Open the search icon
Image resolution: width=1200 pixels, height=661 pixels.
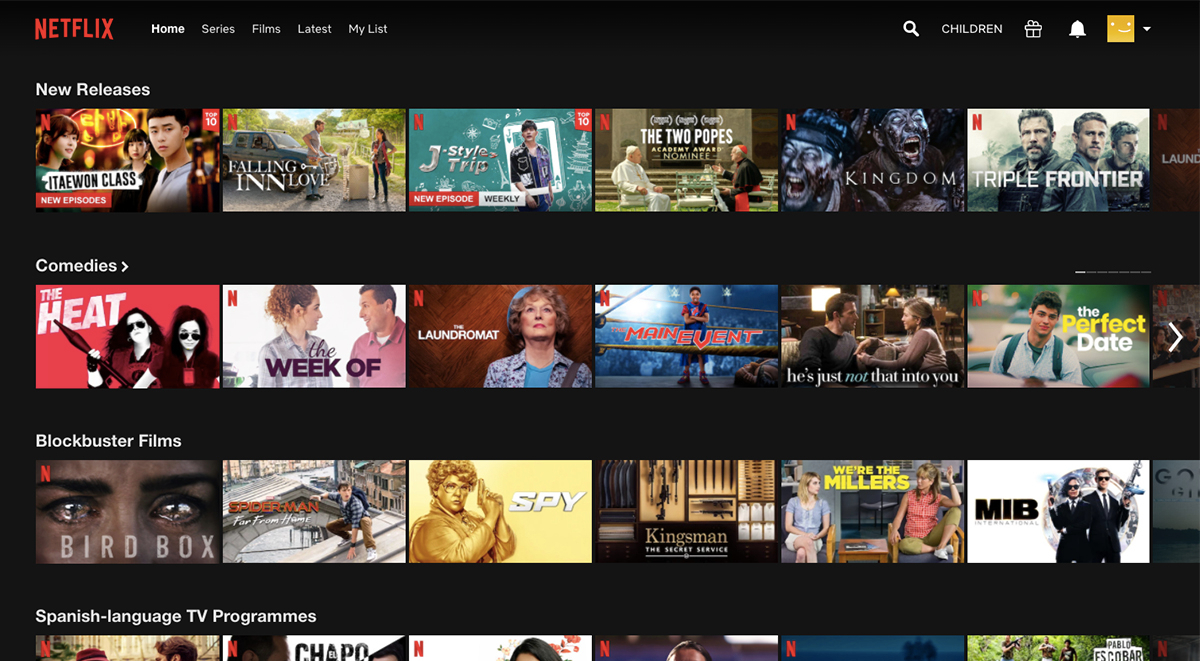(x=911, y=29)
